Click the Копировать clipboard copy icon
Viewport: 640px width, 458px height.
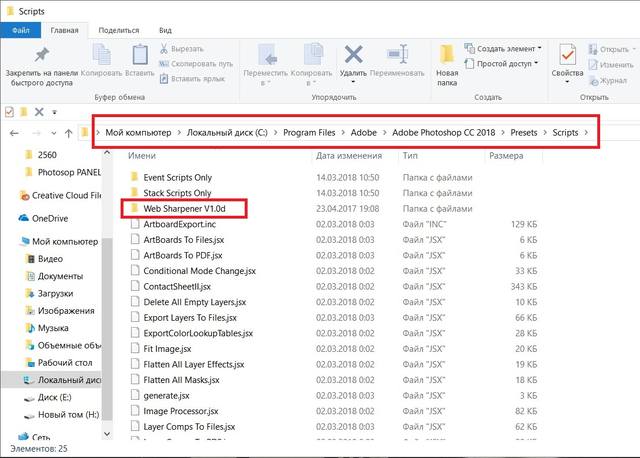pos(101,54)
